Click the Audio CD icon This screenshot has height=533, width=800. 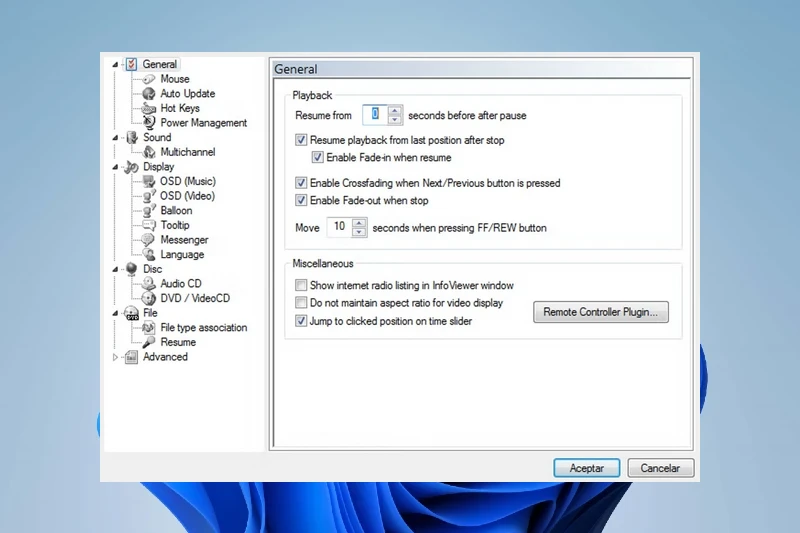[x=149, y=284]
